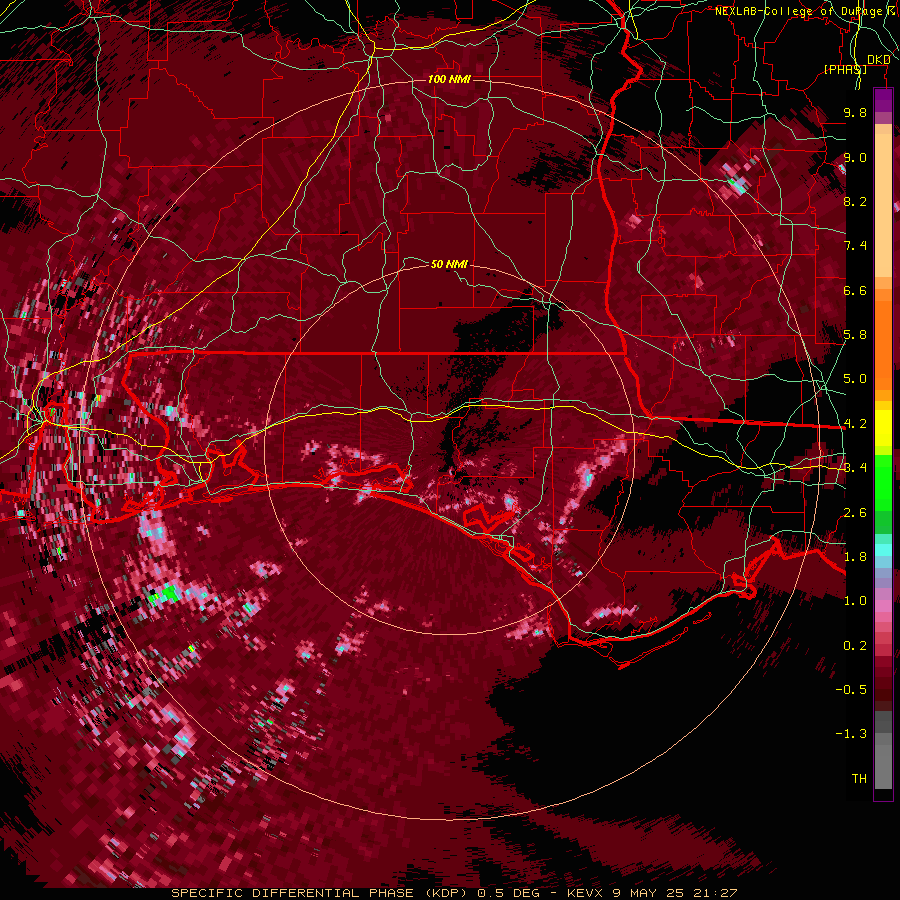Click the "0.2" color bar value

click(x=855, y=646)
